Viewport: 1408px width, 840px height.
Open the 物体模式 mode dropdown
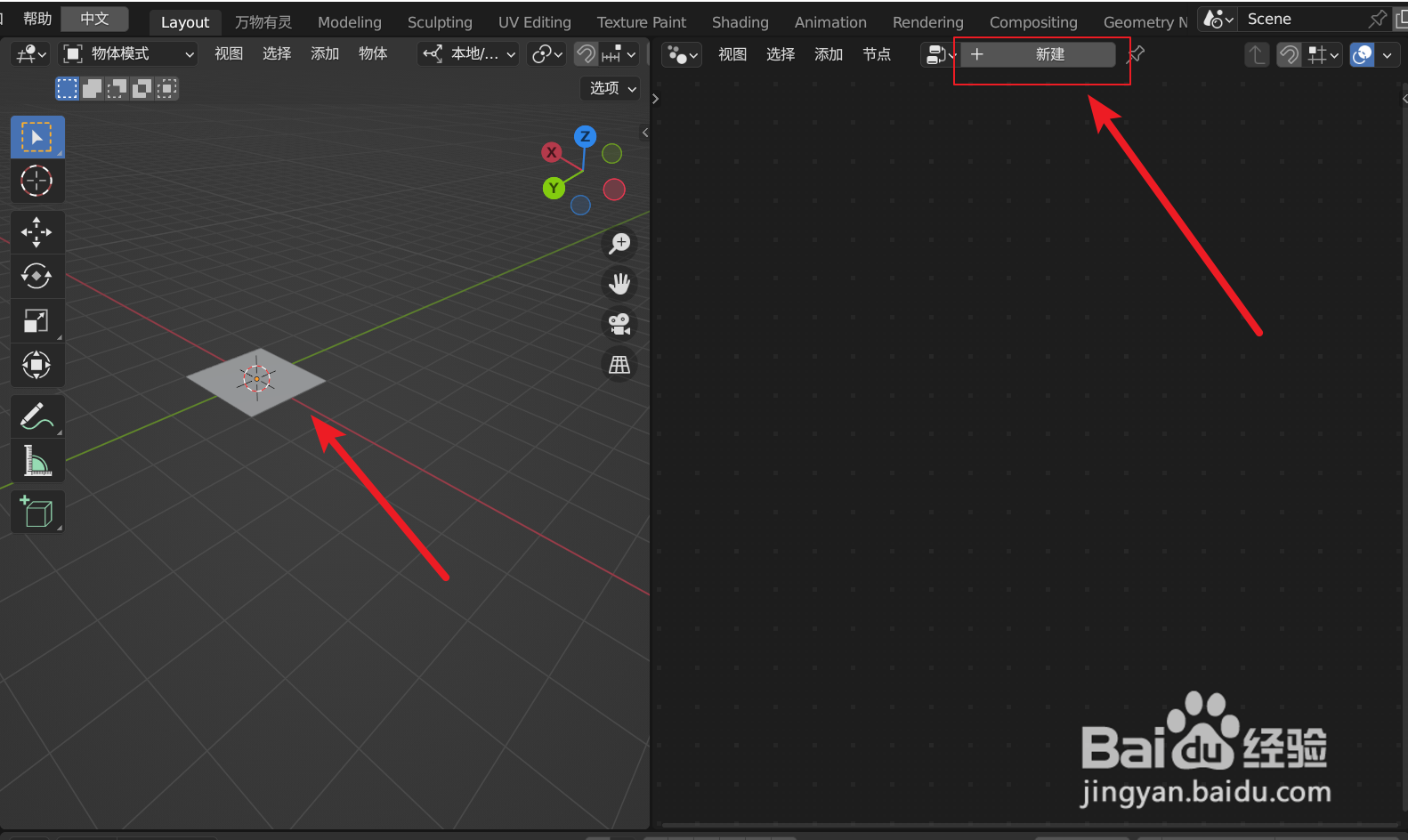(129, 54)
